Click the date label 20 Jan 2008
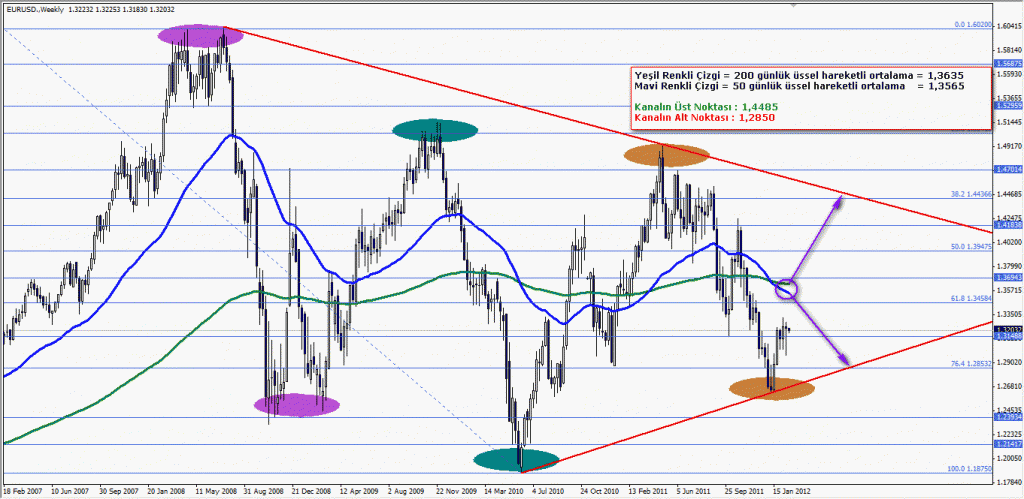 click(x=167, y=489)
